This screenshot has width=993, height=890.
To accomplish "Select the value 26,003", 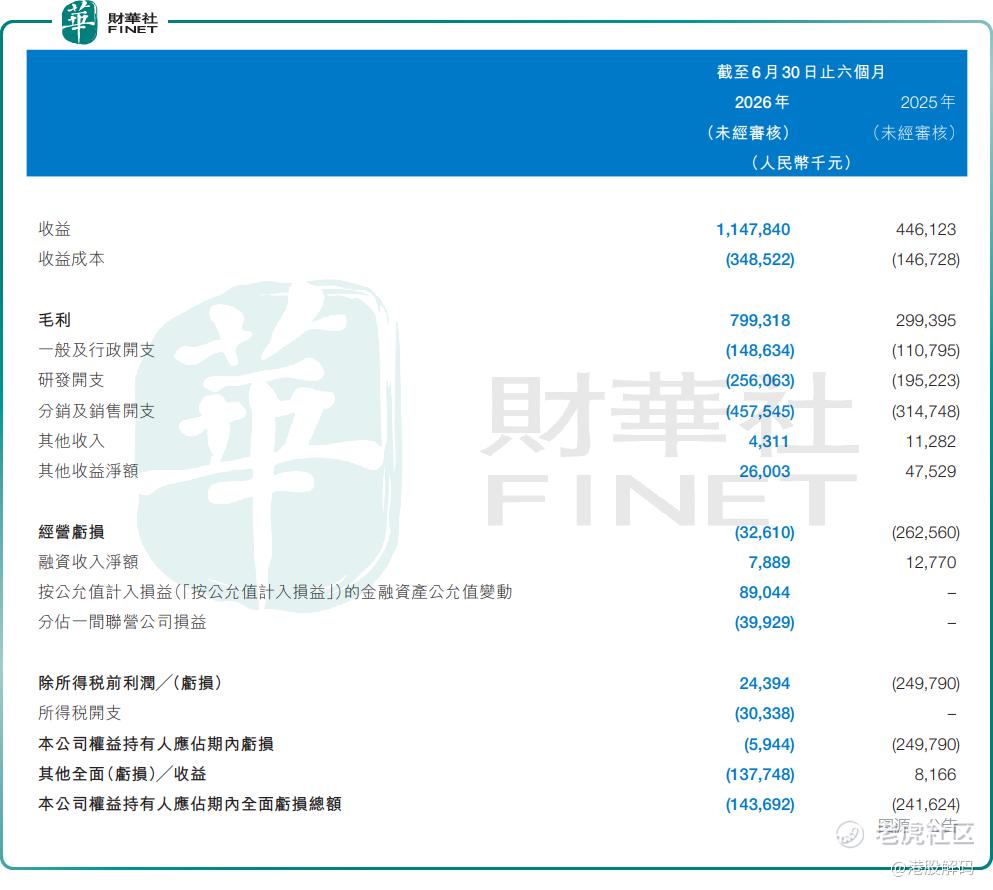I will pyautogui.click(x=764, y=471).
